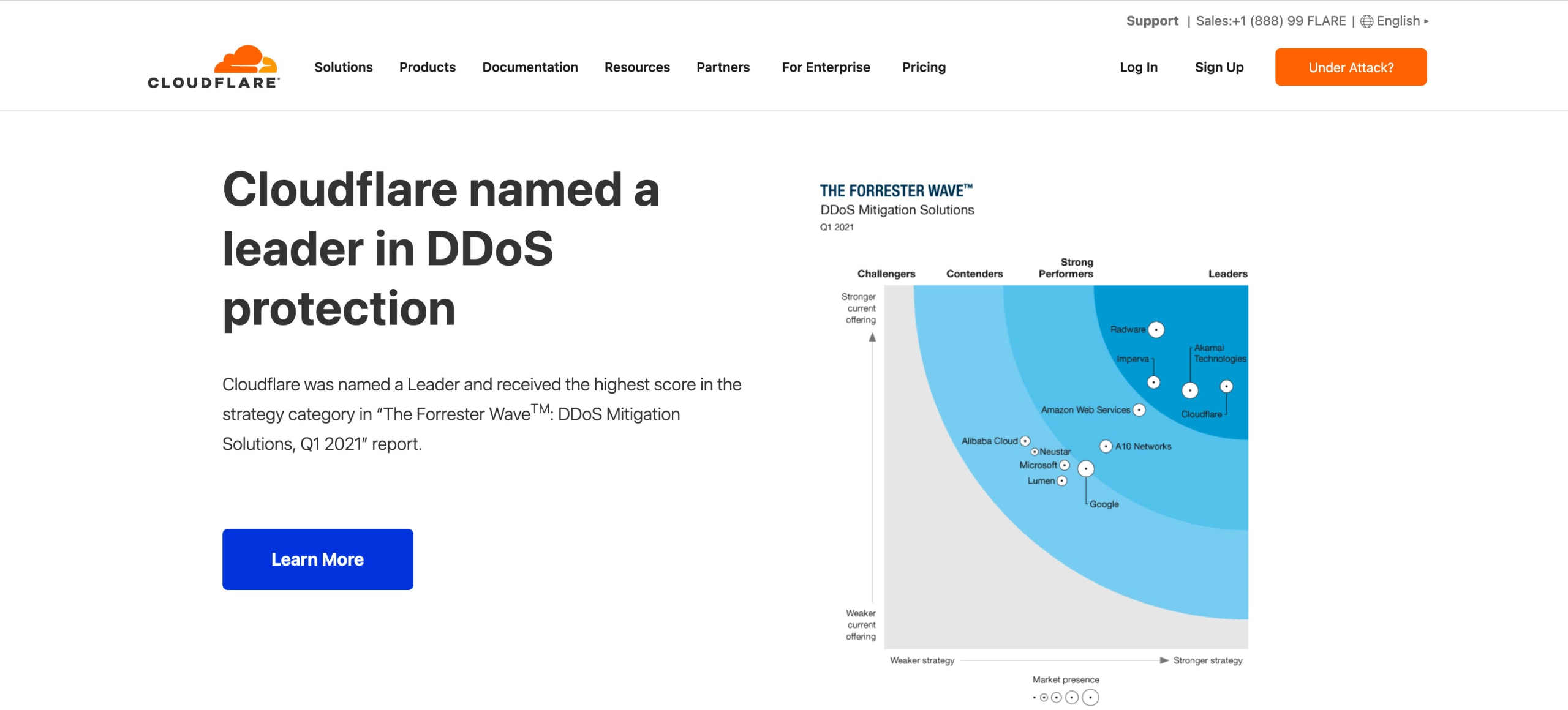
Task: Open the Resources menu
Action: [637, 67]
